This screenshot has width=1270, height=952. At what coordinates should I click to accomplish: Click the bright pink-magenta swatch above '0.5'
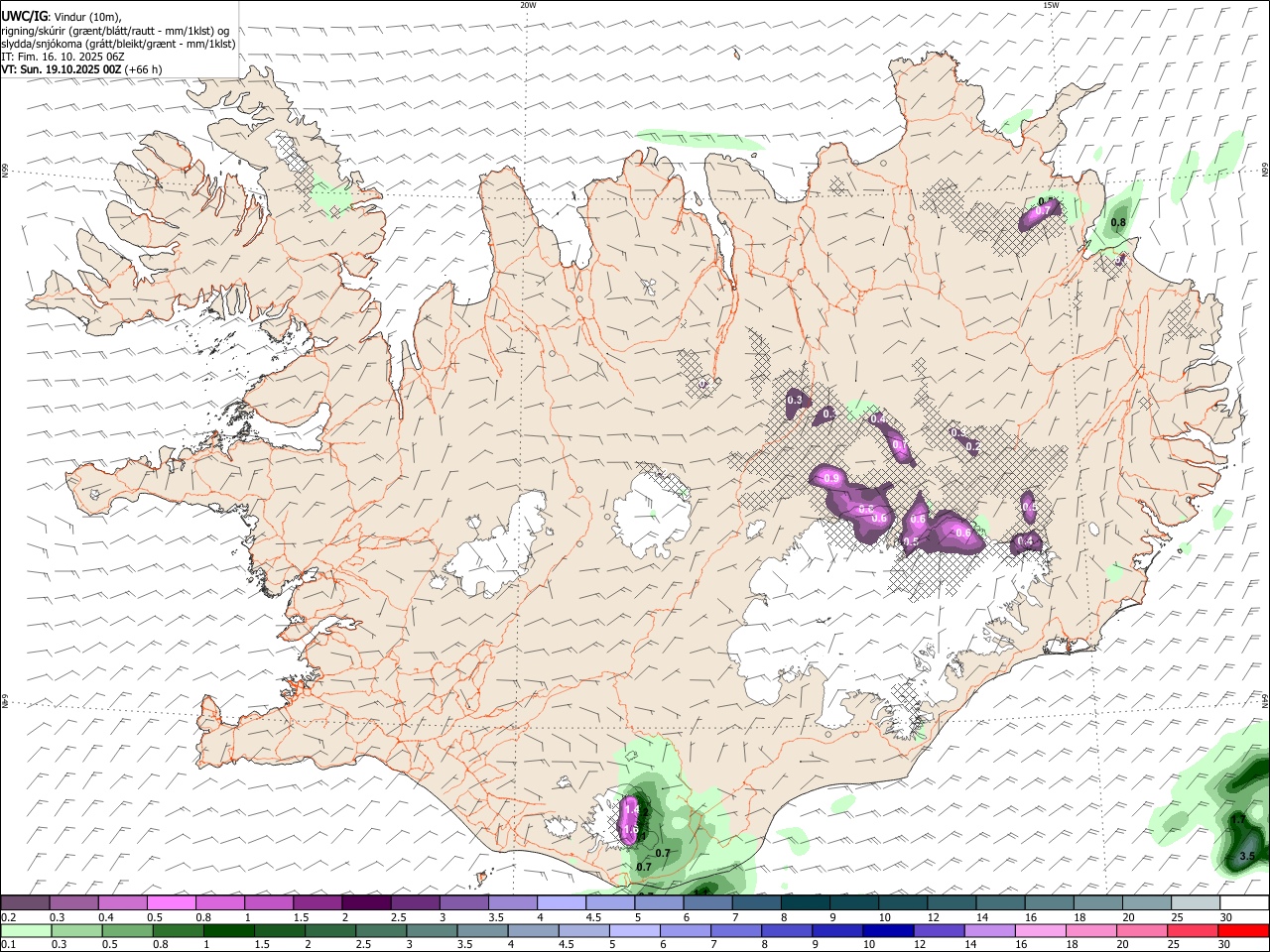point(171,902)
